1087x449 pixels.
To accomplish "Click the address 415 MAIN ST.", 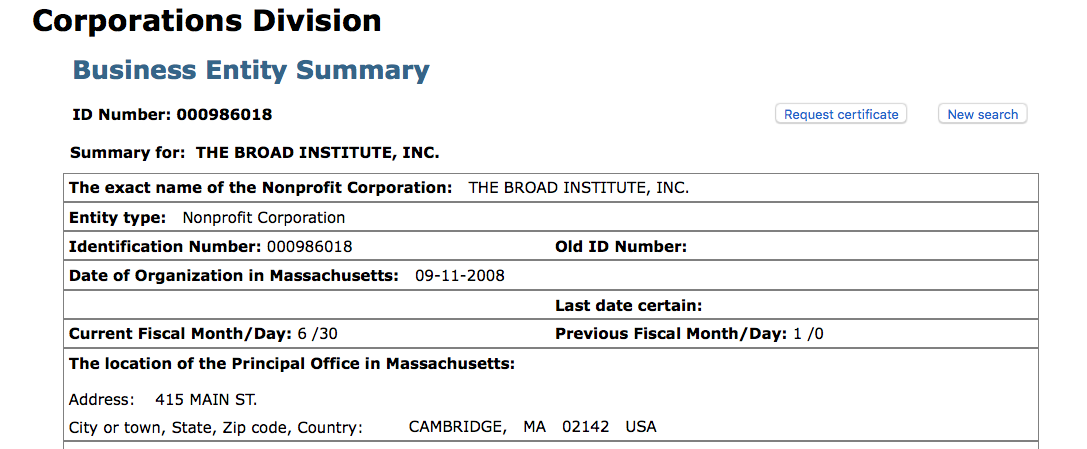I will pos(206,400).
